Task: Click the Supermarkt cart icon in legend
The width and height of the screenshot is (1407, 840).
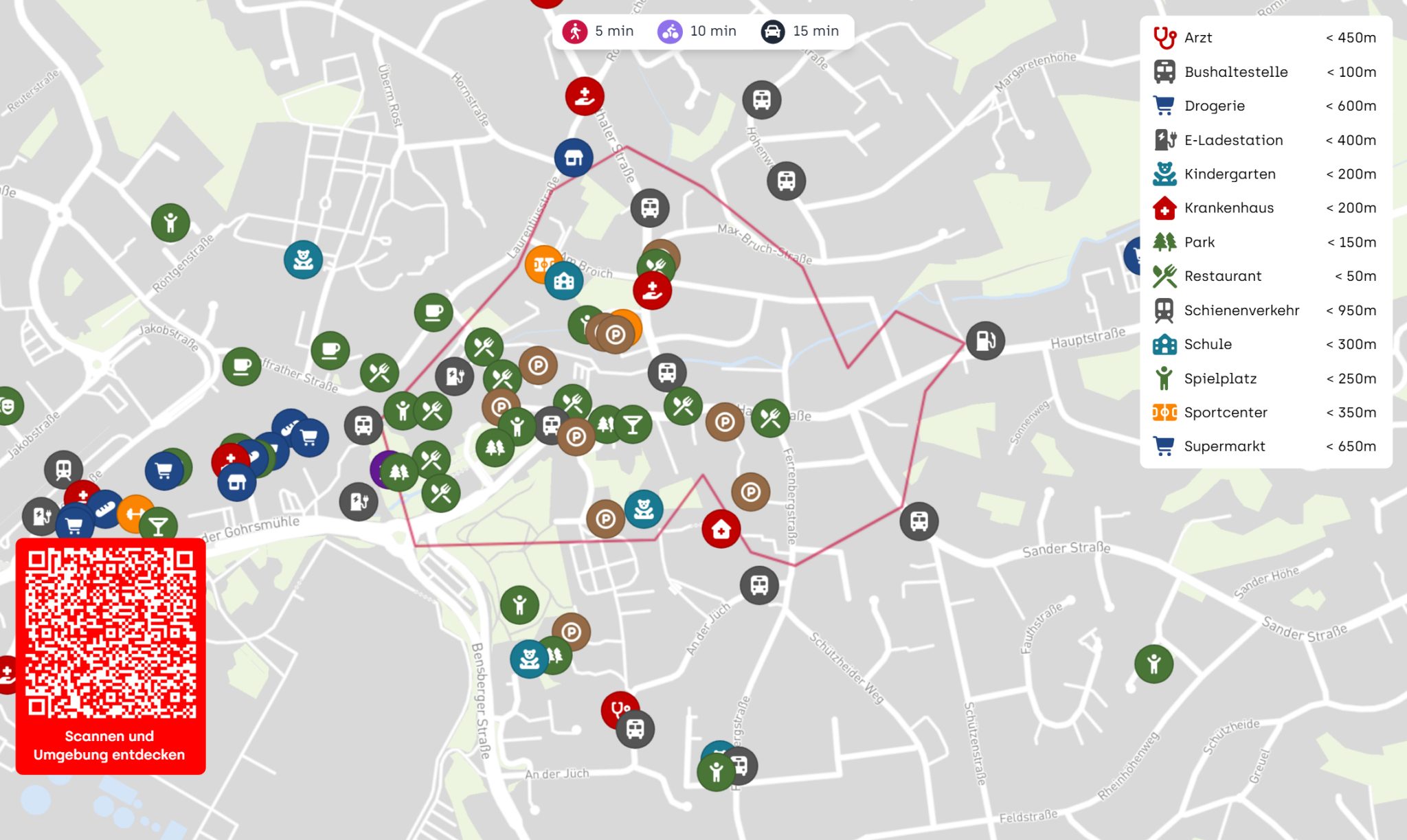Action: (1164, 446)
